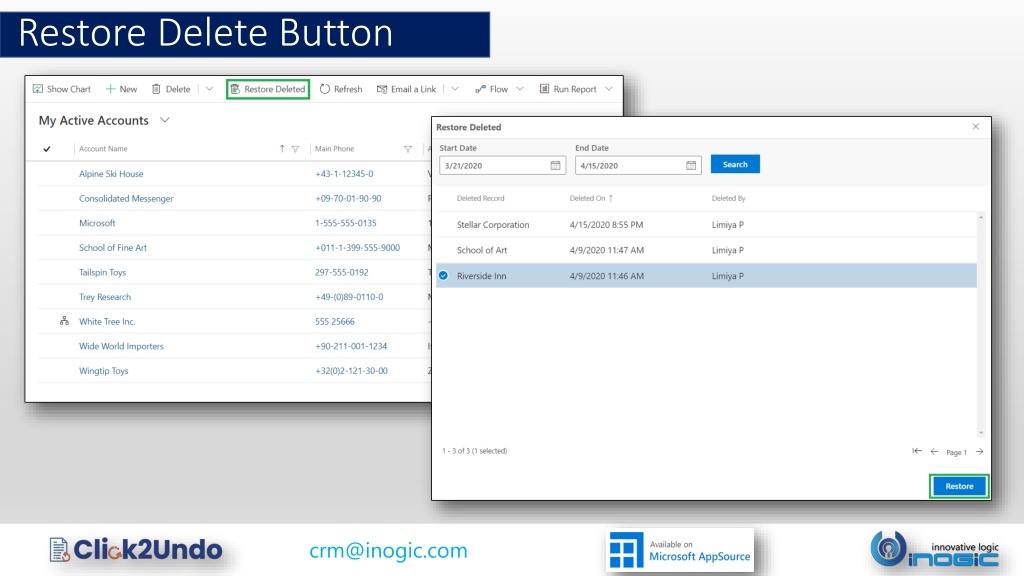
Task: Open the Main Phone column filter
Action: [408, 149]
